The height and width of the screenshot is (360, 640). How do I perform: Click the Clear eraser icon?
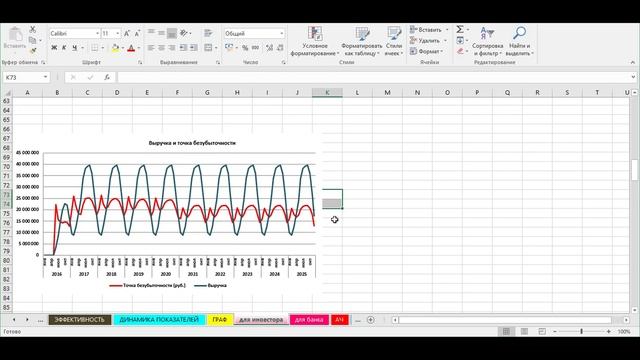pyautogui.click(x=460, y=51)
